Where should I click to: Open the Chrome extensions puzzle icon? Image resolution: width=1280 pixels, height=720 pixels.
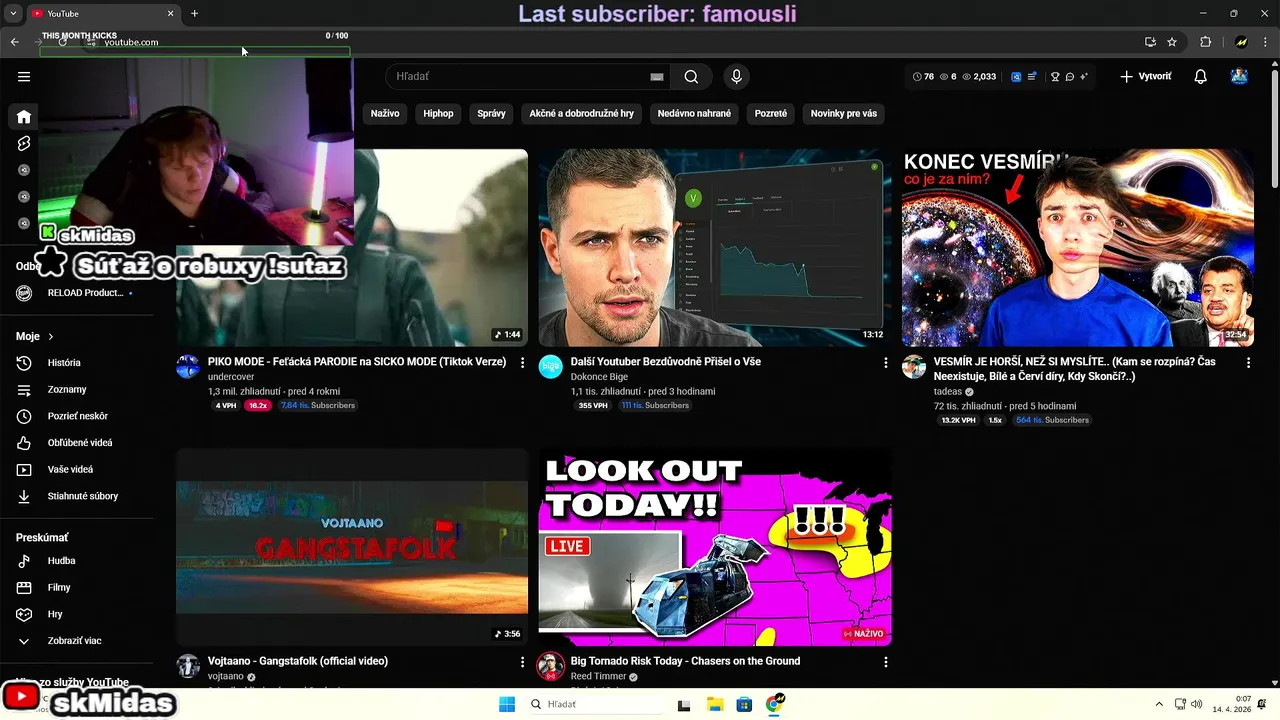pyautogui.click(x=1205, y=42)
